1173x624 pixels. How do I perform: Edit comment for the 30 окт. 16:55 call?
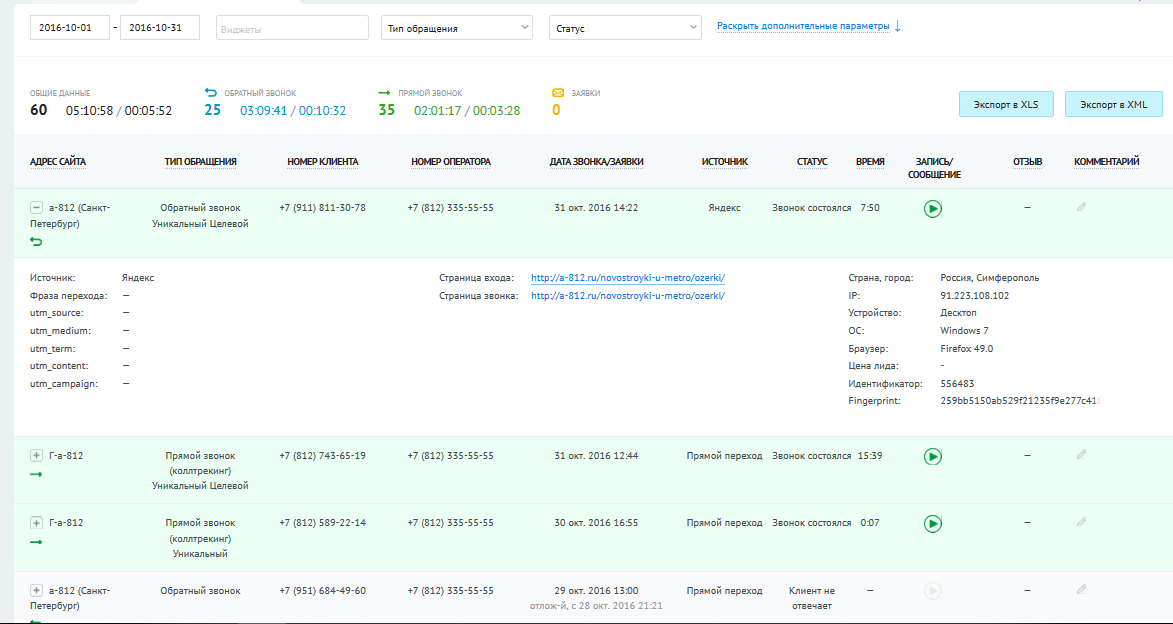click(1081, 522)
